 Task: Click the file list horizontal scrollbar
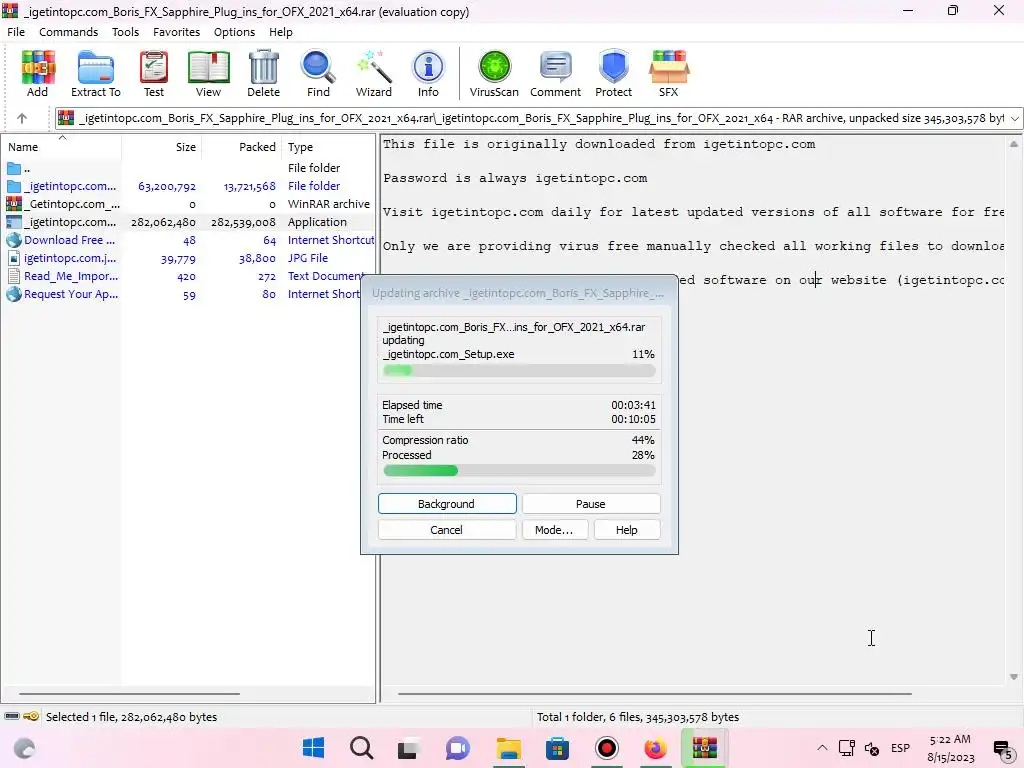coord(129,694)
